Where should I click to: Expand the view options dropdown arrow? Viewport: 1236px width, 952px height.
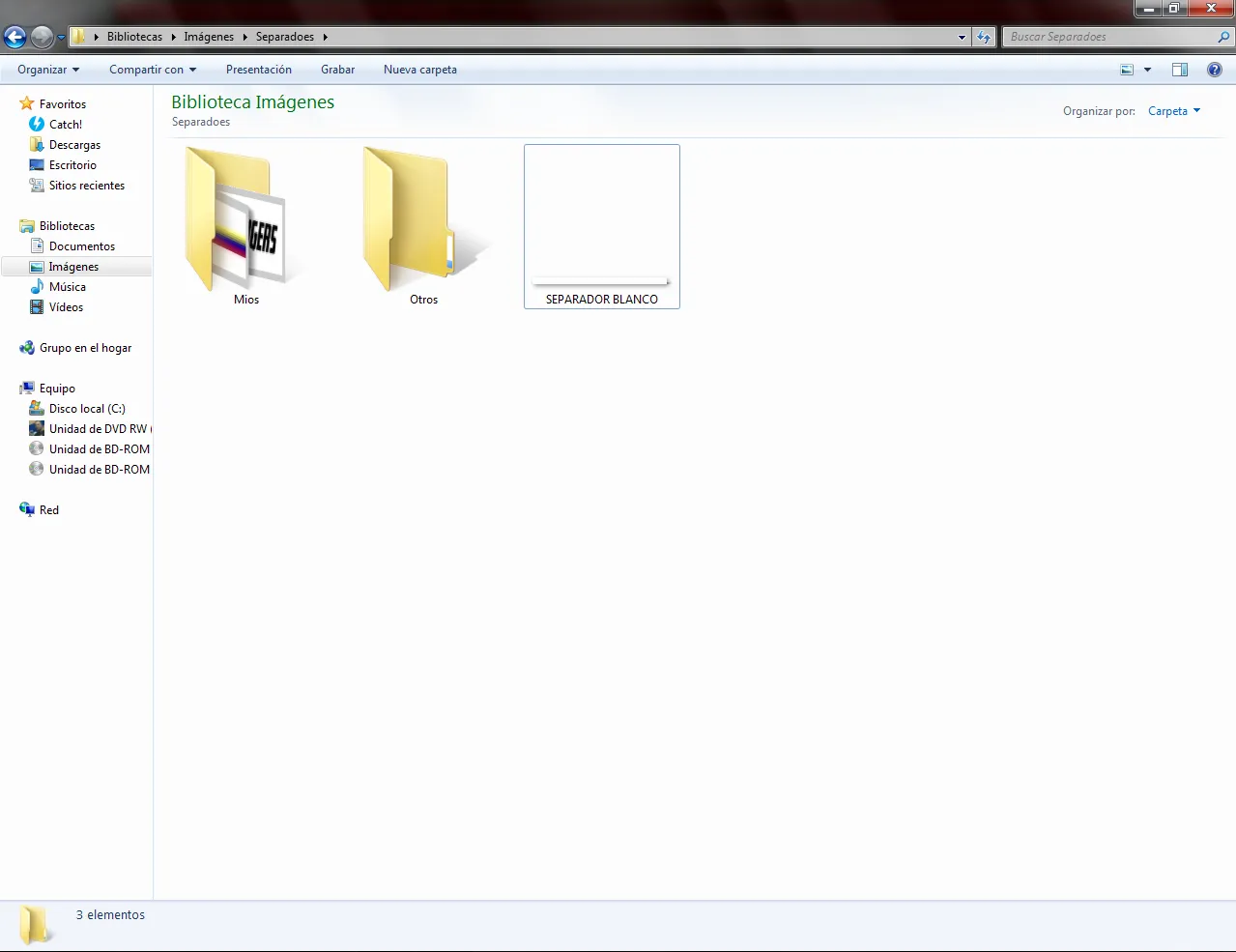[1147, 70]
